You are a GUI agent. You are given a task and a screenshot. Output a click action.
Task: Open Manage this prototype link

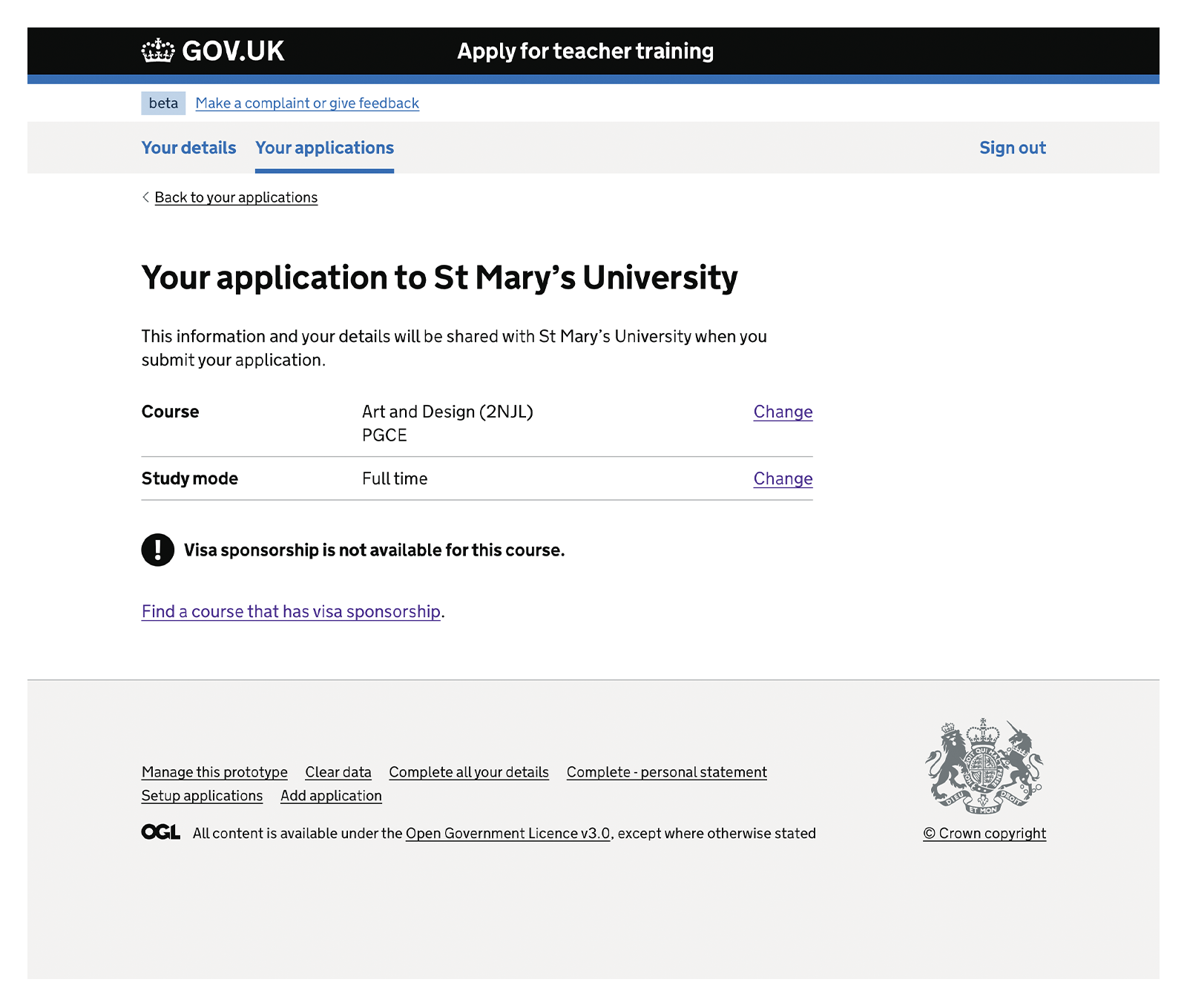(214, 772)
